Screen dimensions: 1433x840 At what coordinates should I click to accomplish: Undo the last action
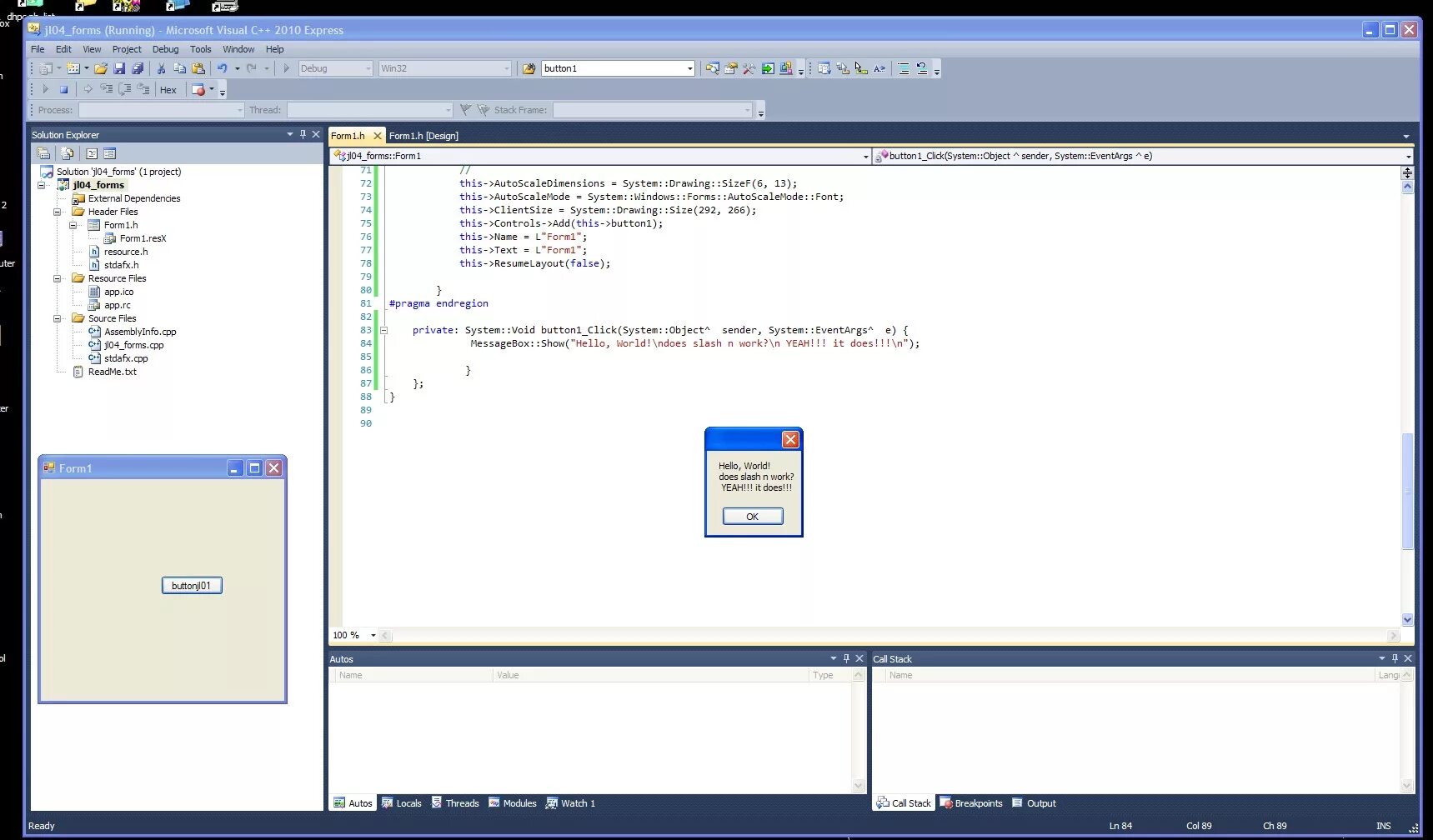[222, 68]
